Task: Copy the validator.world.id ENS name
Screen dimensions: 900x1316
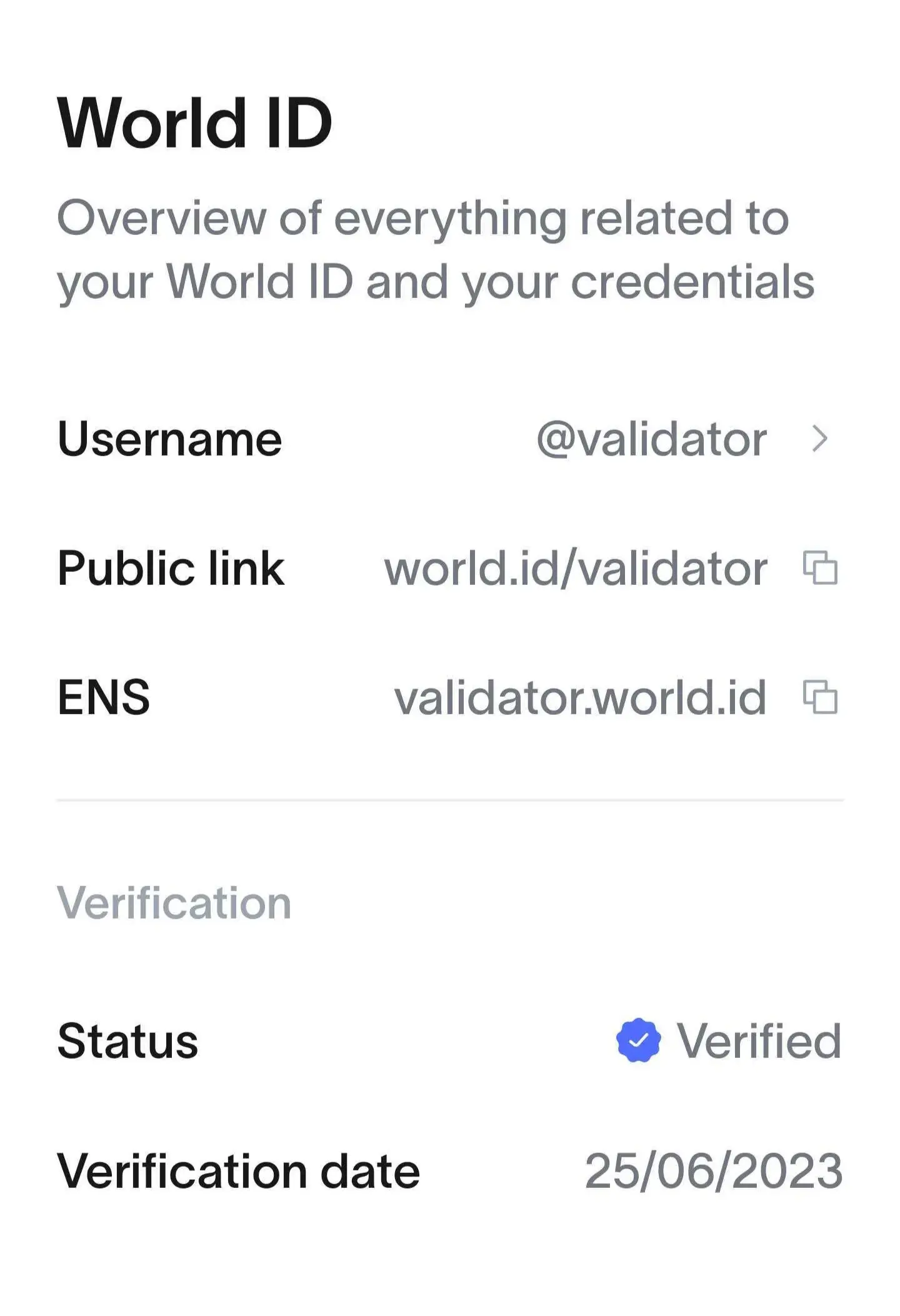Action: click(x=819, y=697)
